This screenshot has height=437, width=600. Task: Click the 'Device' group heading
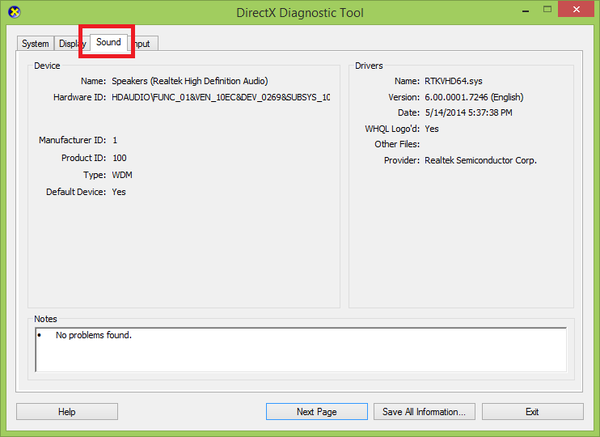click(x=47, y=66)
